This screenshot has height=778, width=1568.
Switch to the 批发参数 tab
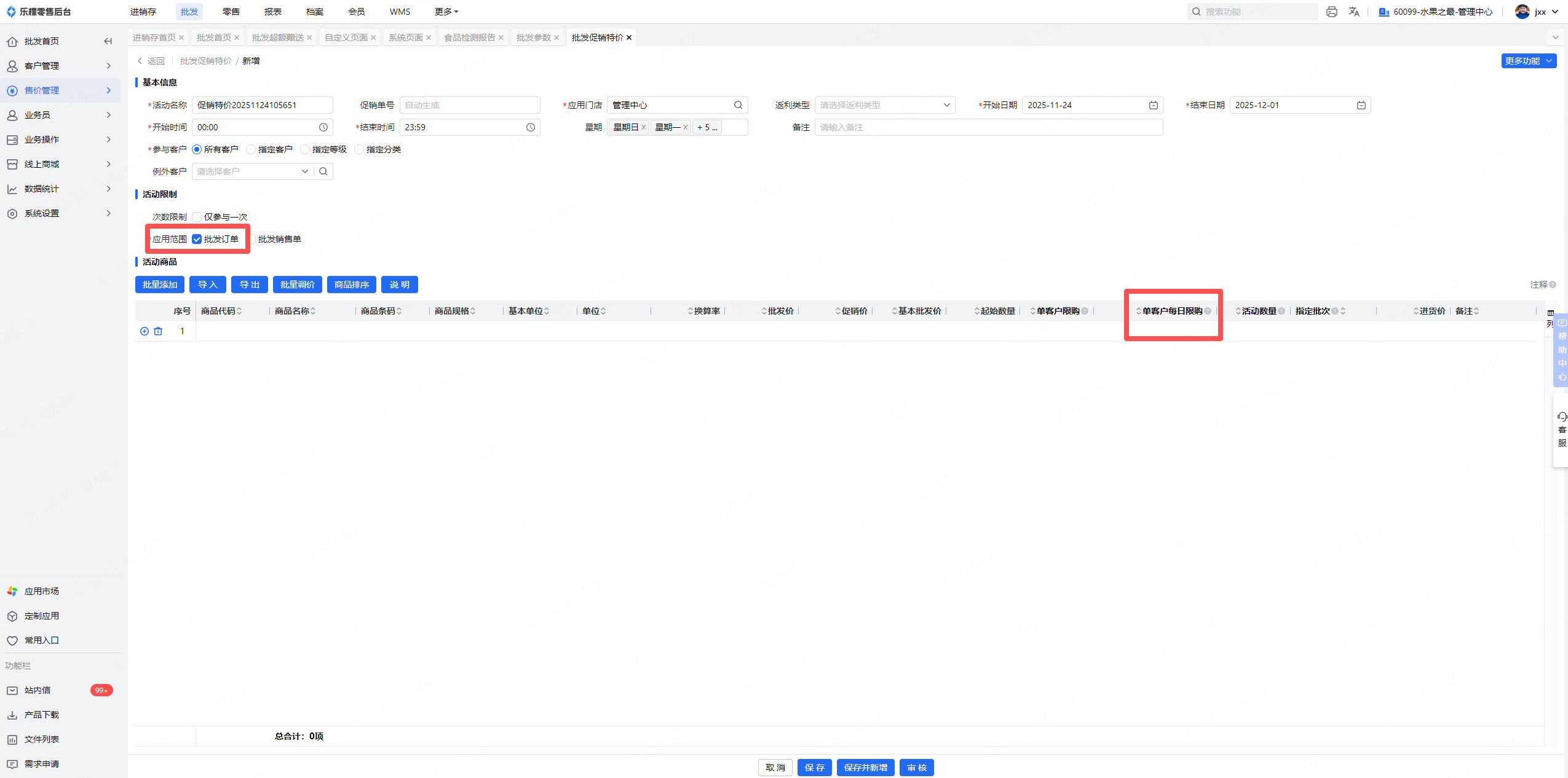coord(533,37)
